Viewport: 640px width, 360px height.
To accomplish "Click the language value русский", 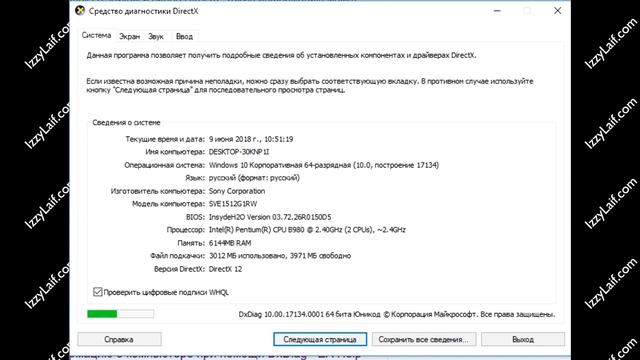I will point(254,178).
